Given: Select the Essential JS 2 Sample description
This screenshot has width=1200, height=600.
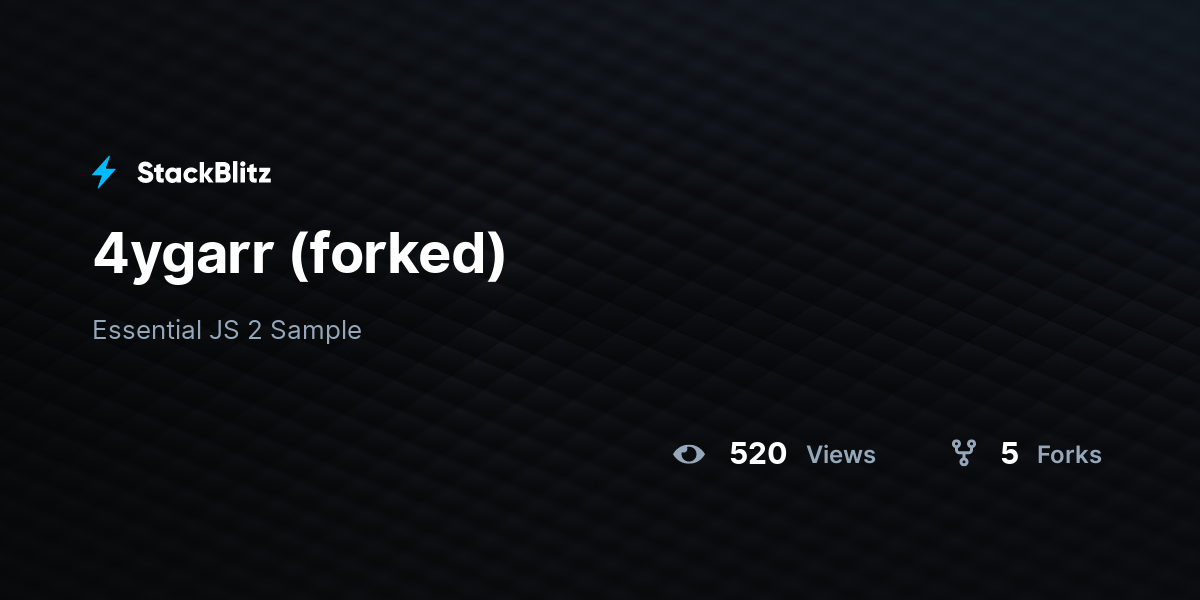Looking at the screenshot, I should pyautogui.click(x=227, y=330).
